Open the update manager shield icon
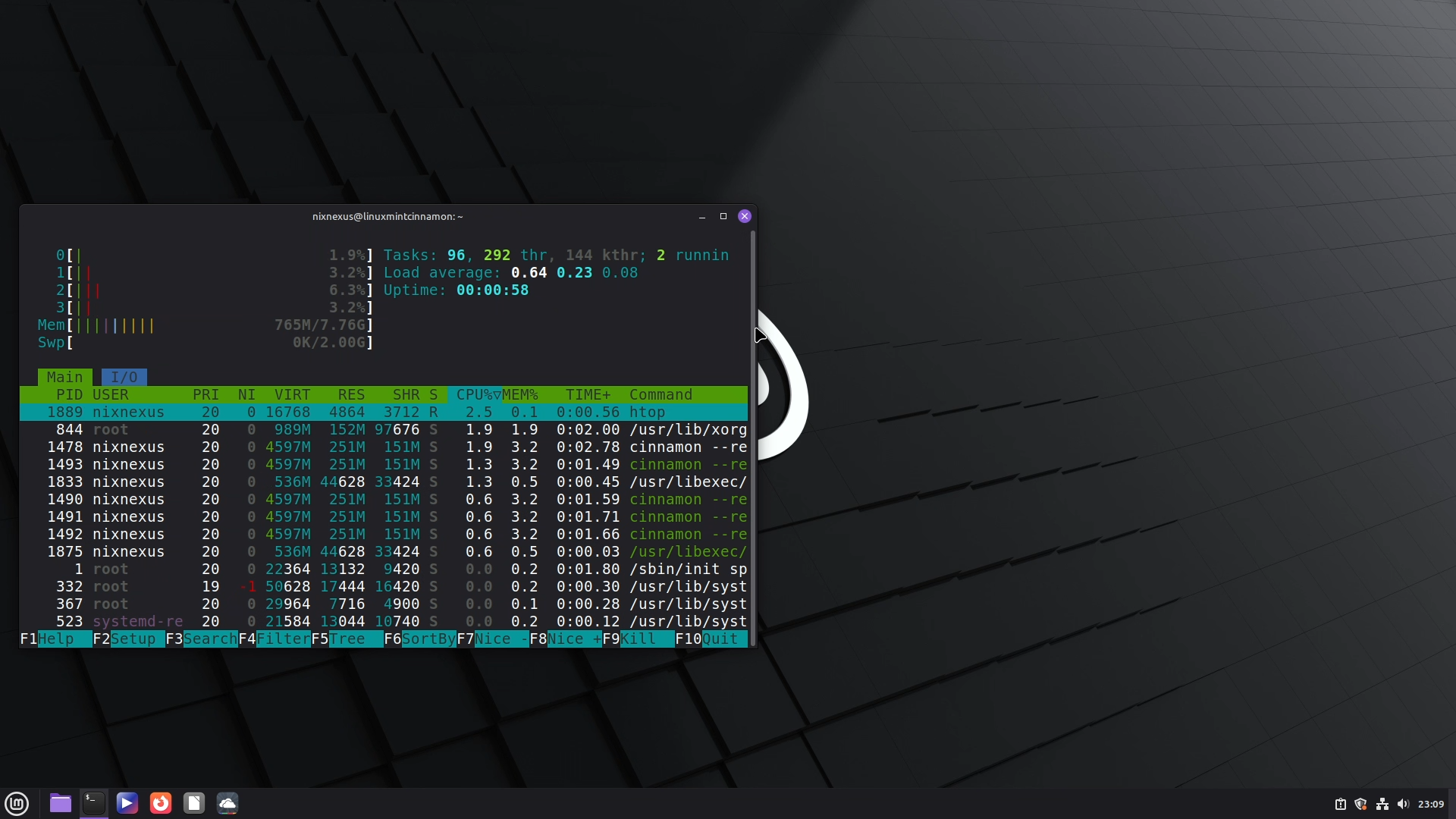 [1361, 804]
